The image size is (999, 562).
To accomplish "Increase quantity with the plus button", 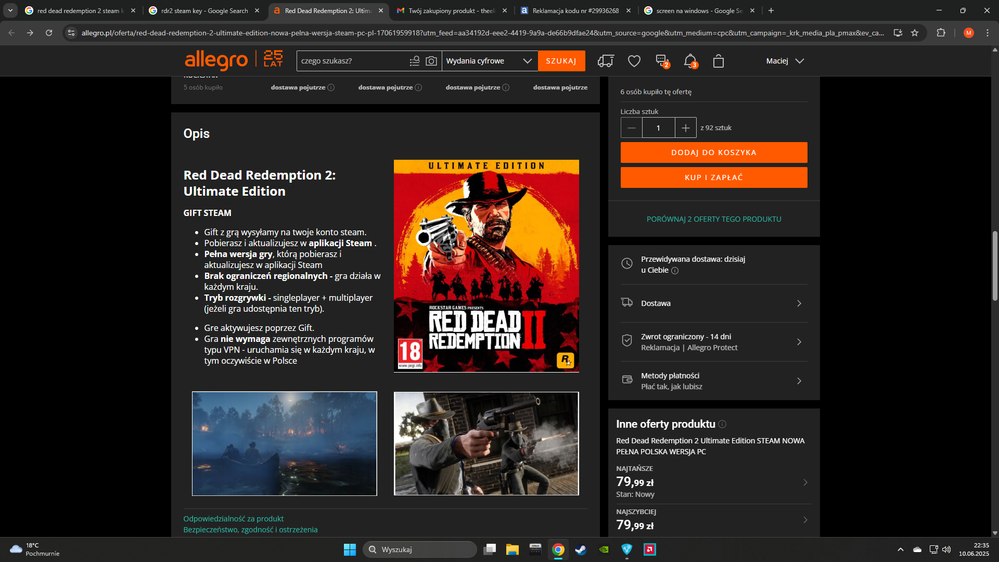I will tap(685, 128).
